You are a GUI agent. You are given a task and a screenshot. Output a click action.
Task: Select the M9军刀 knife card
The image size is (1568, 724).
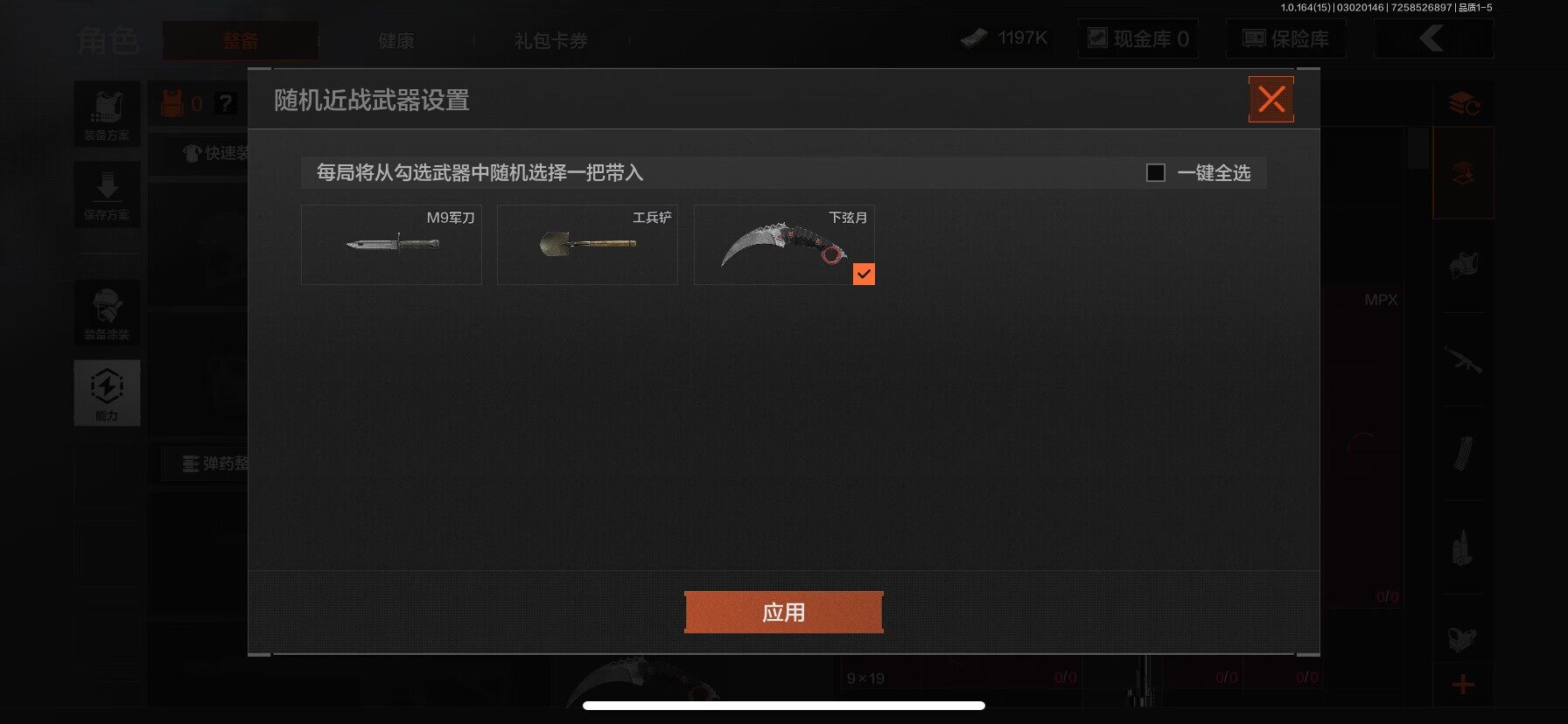point(391,245)
